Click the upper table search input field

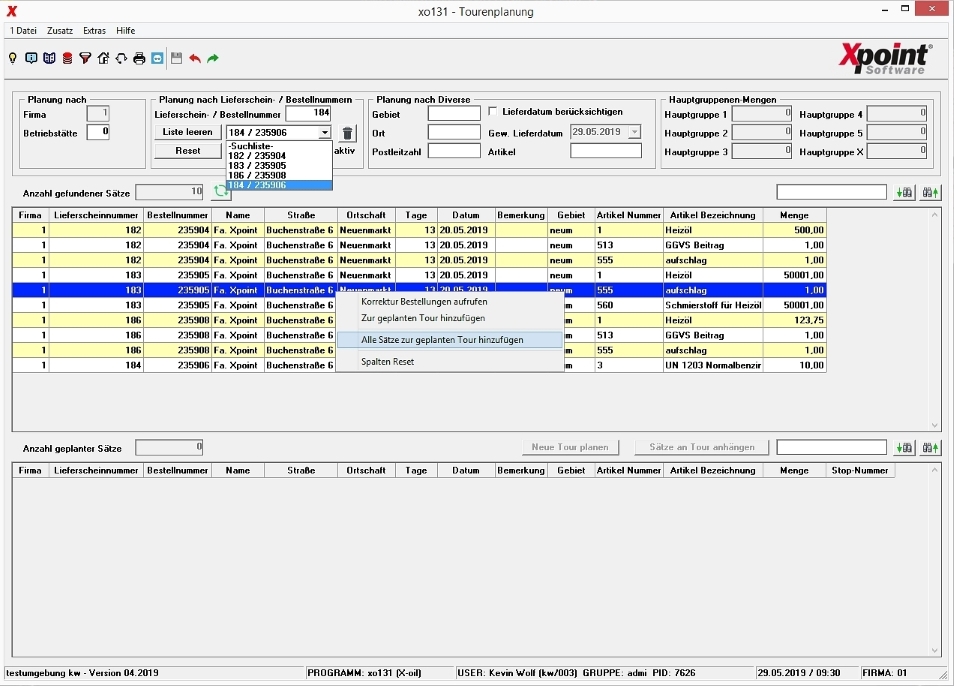click(x=831, y=192)
